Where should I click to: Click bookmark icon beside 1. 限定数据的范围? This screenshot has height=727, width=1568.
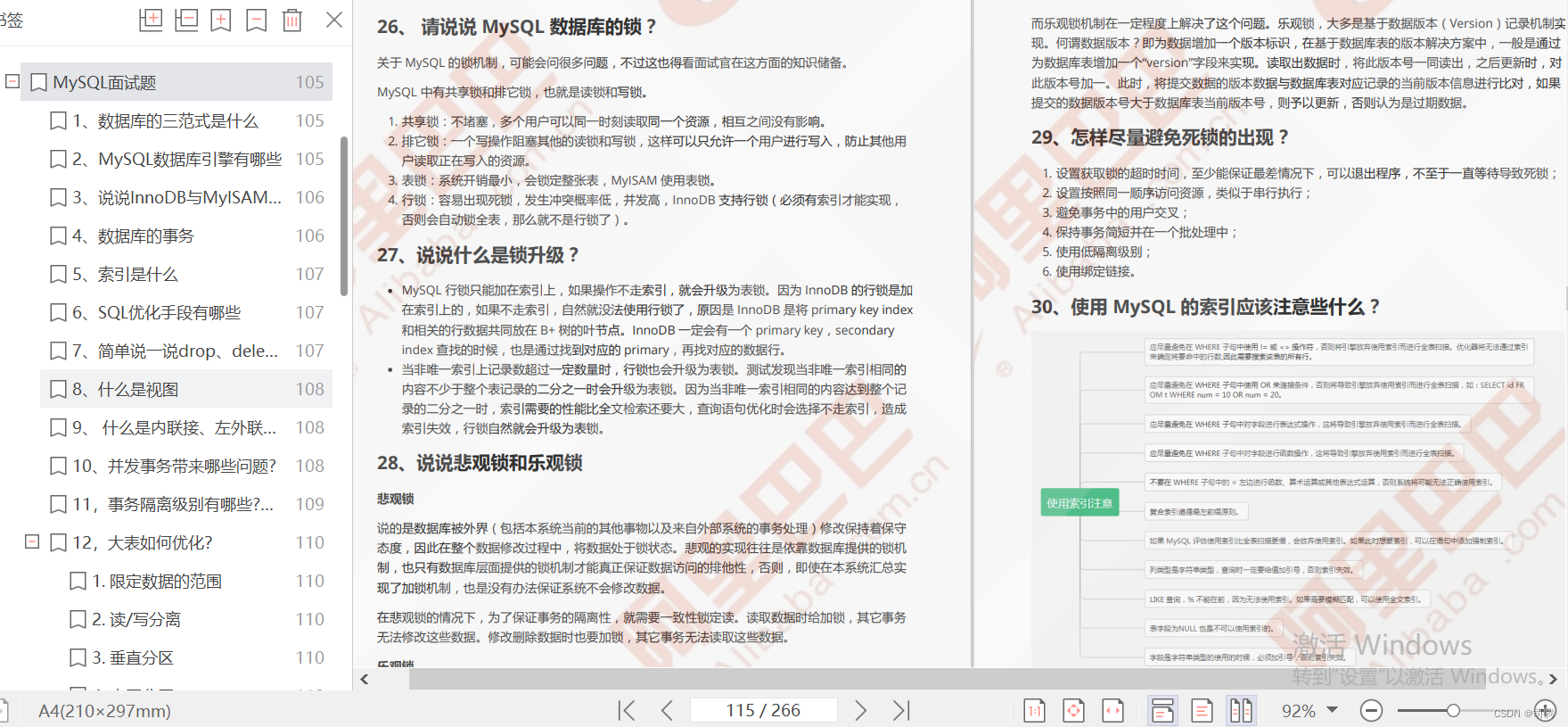point(78,582)
